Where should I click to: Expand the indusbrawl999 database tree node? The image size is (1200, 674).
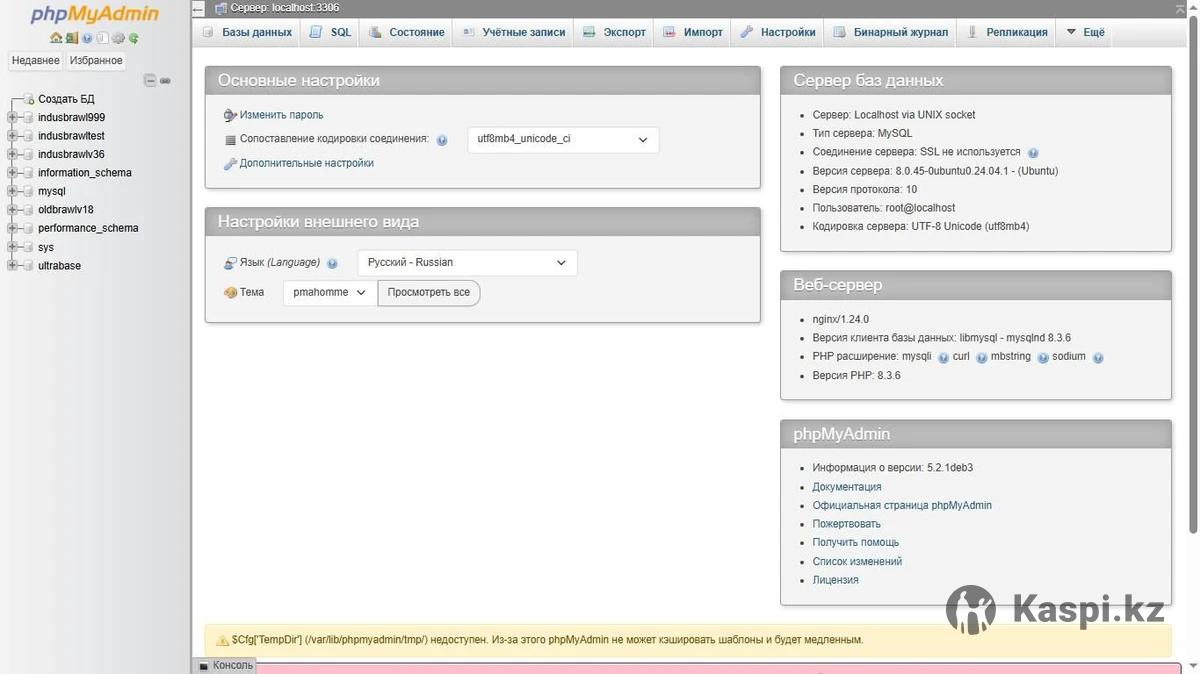(x=13, y=117)
